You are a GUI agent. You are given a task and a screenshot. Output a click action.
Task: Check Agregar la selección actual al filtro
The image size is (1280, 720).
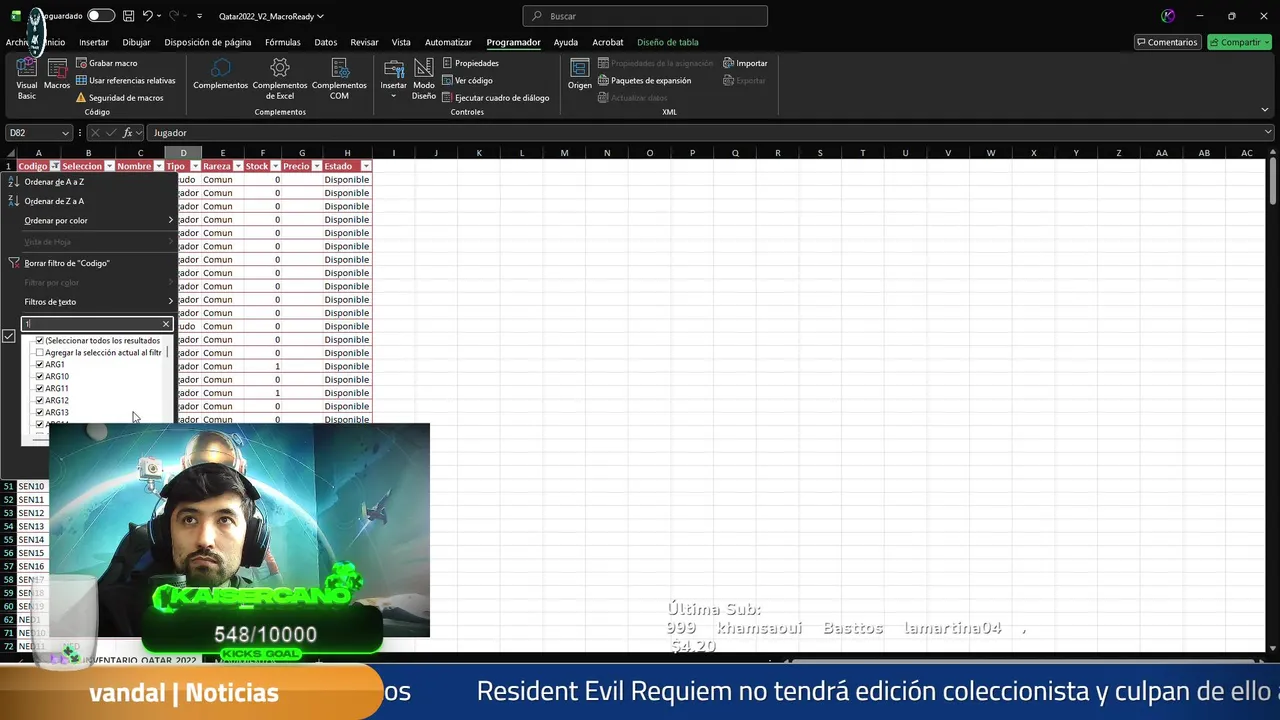click(40, 353)
